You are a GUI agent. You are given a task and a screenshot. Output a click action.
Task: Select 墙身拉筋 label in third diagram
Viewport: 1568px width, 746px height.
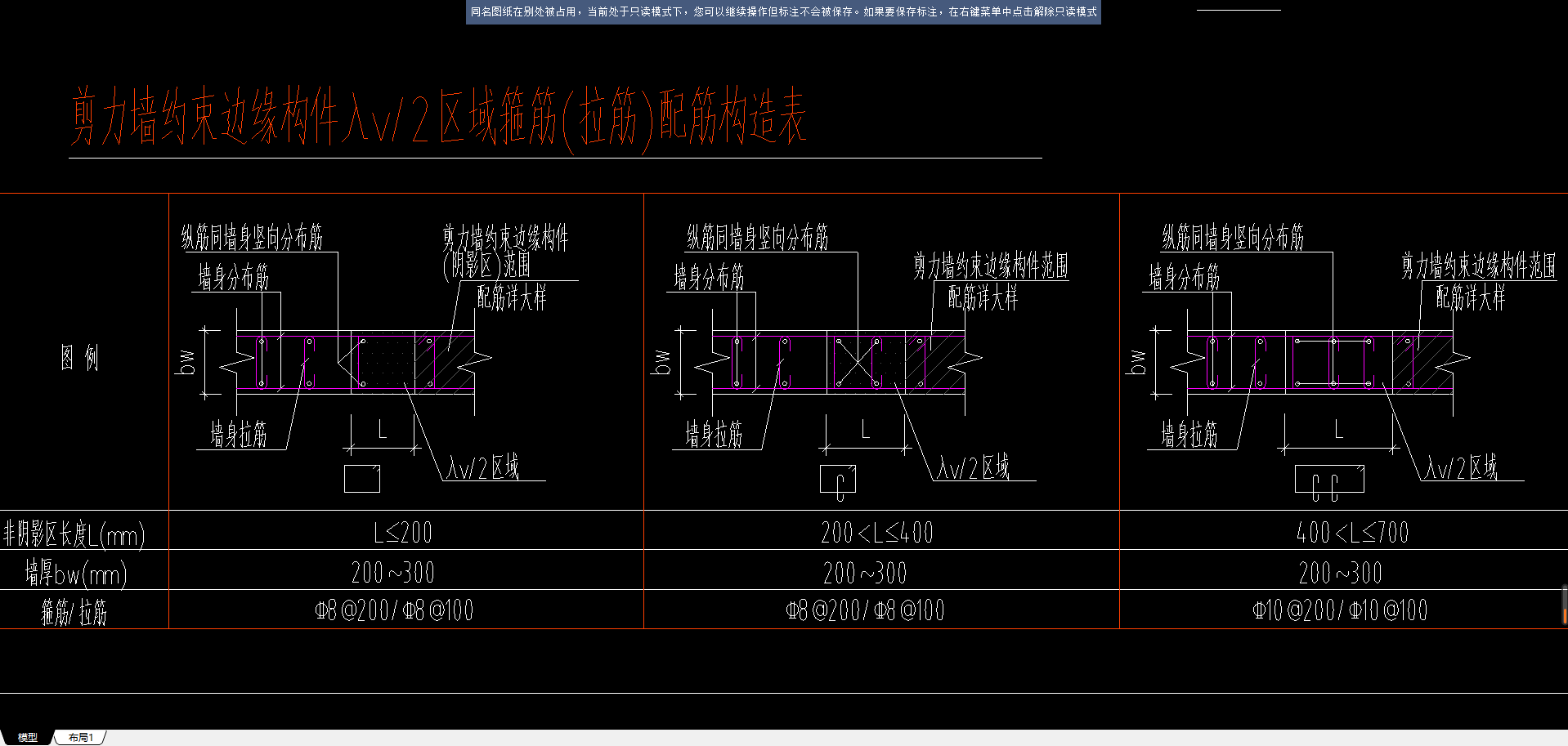(x=1189, y=434)
